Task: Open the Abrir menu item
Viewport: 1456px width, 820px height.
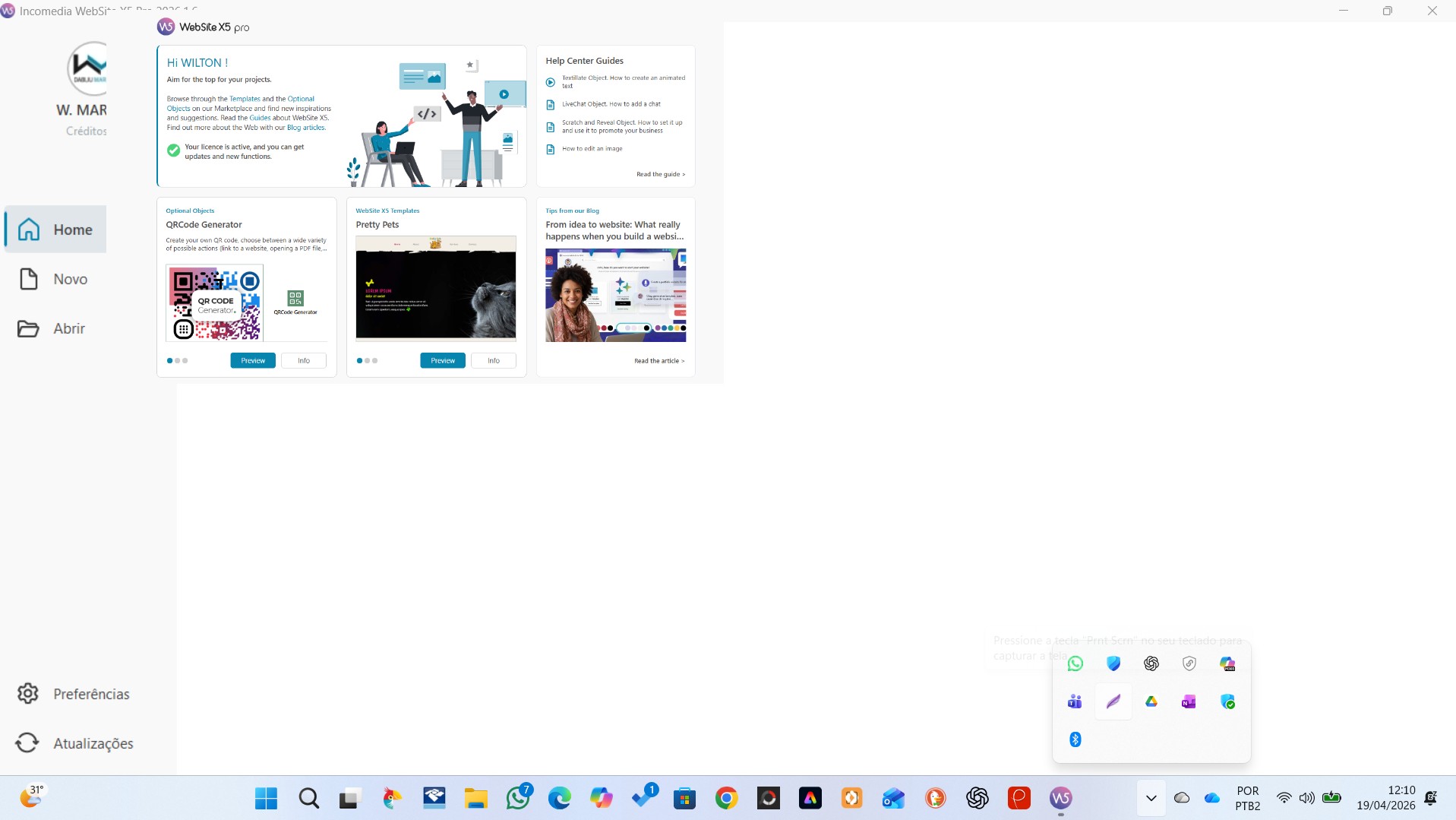Action: point(68,328)
